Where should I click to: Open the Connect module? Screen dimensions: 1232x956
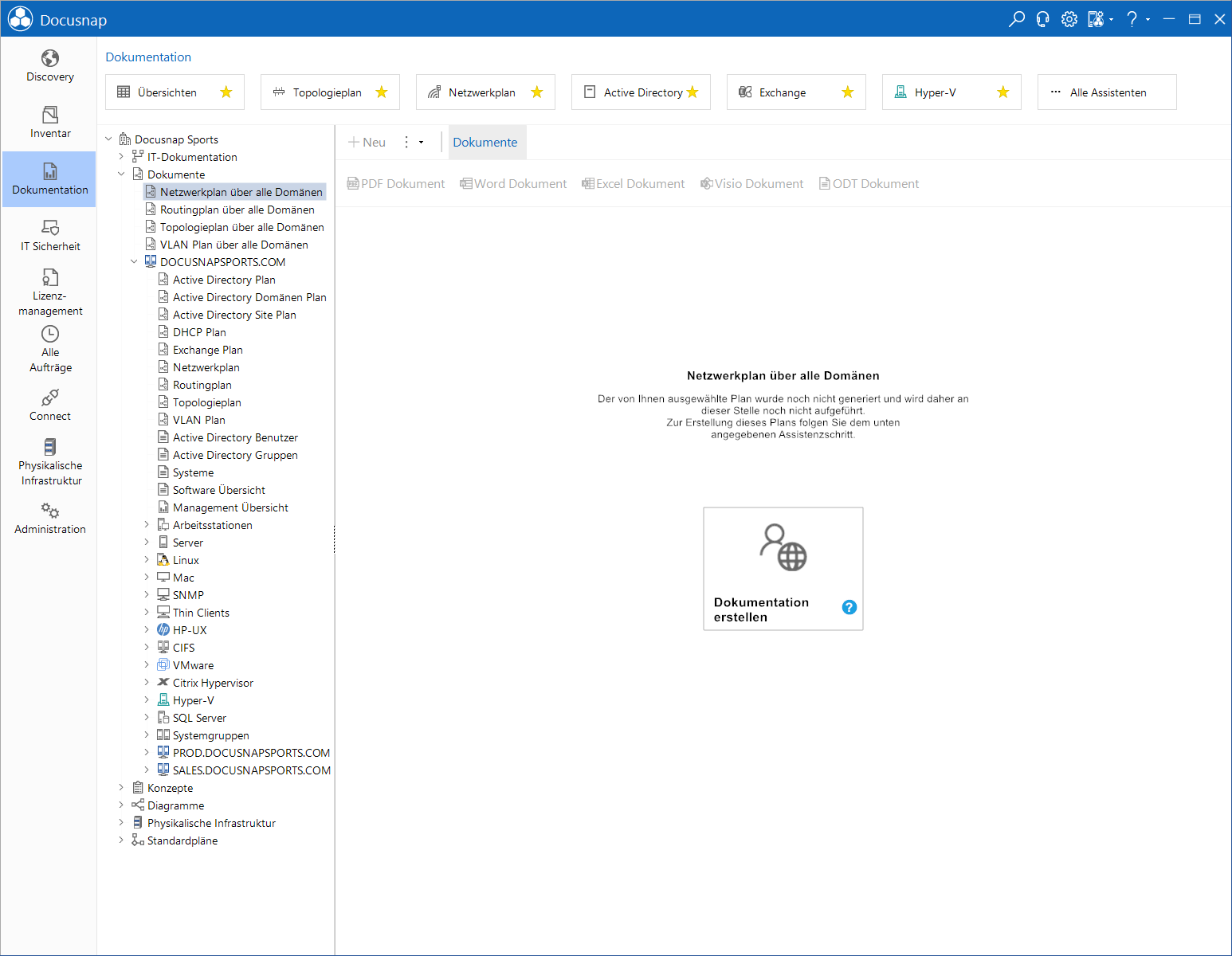tap(49, 406)
